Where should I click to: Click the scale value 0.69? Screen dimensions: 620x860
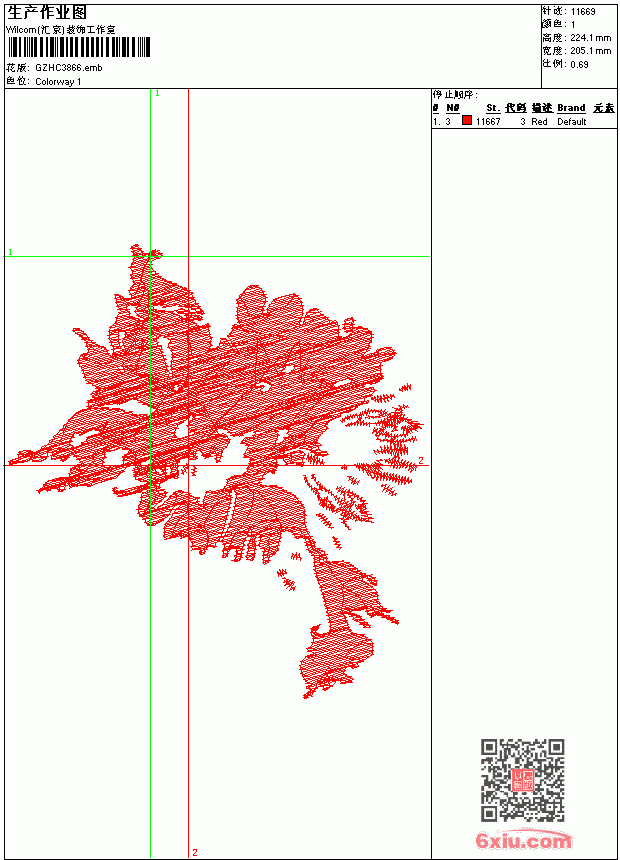[579, 64]
